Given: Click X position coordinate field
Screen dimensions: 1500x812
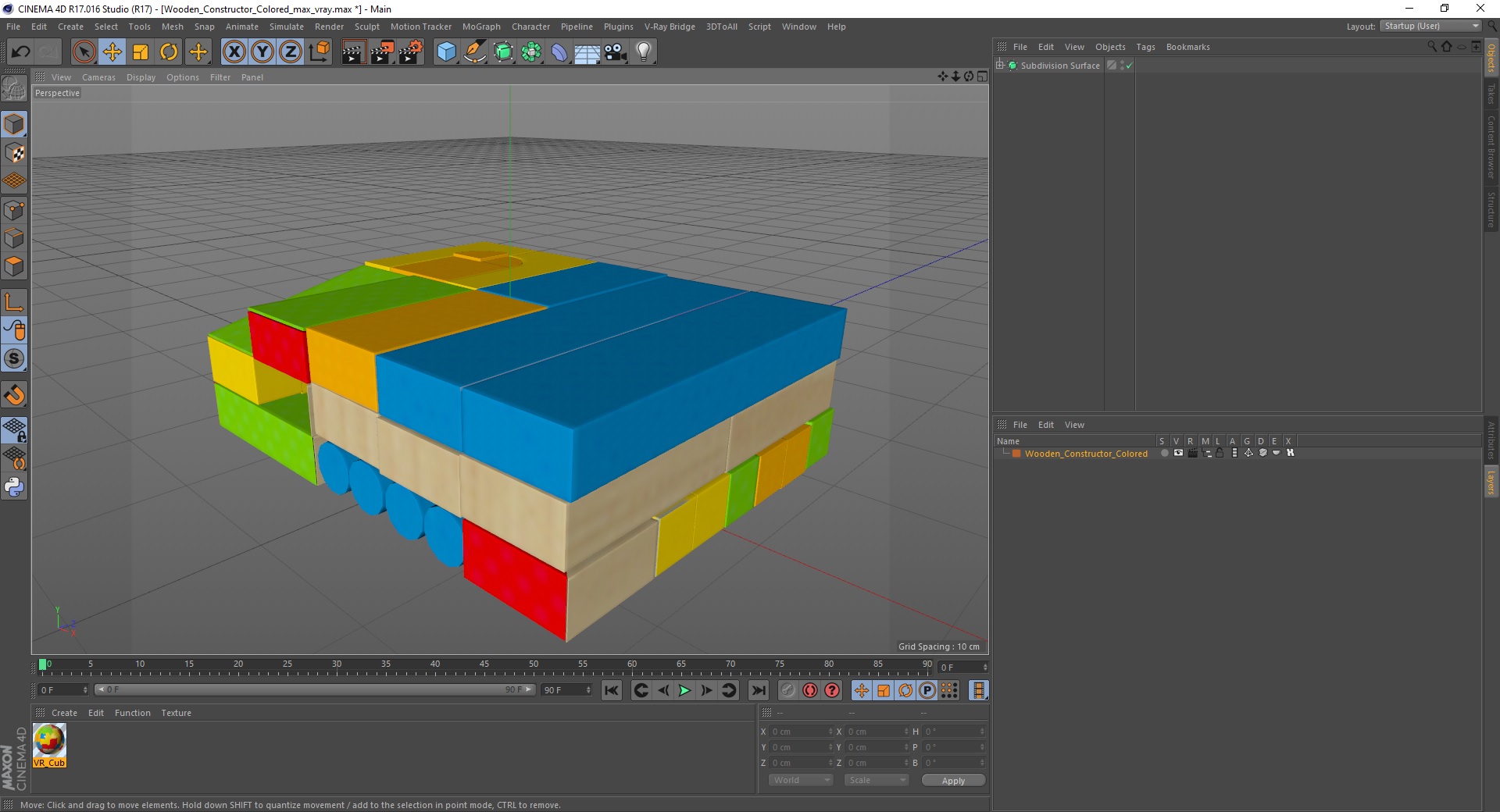Looking at the screenshot, I should 802,732.
